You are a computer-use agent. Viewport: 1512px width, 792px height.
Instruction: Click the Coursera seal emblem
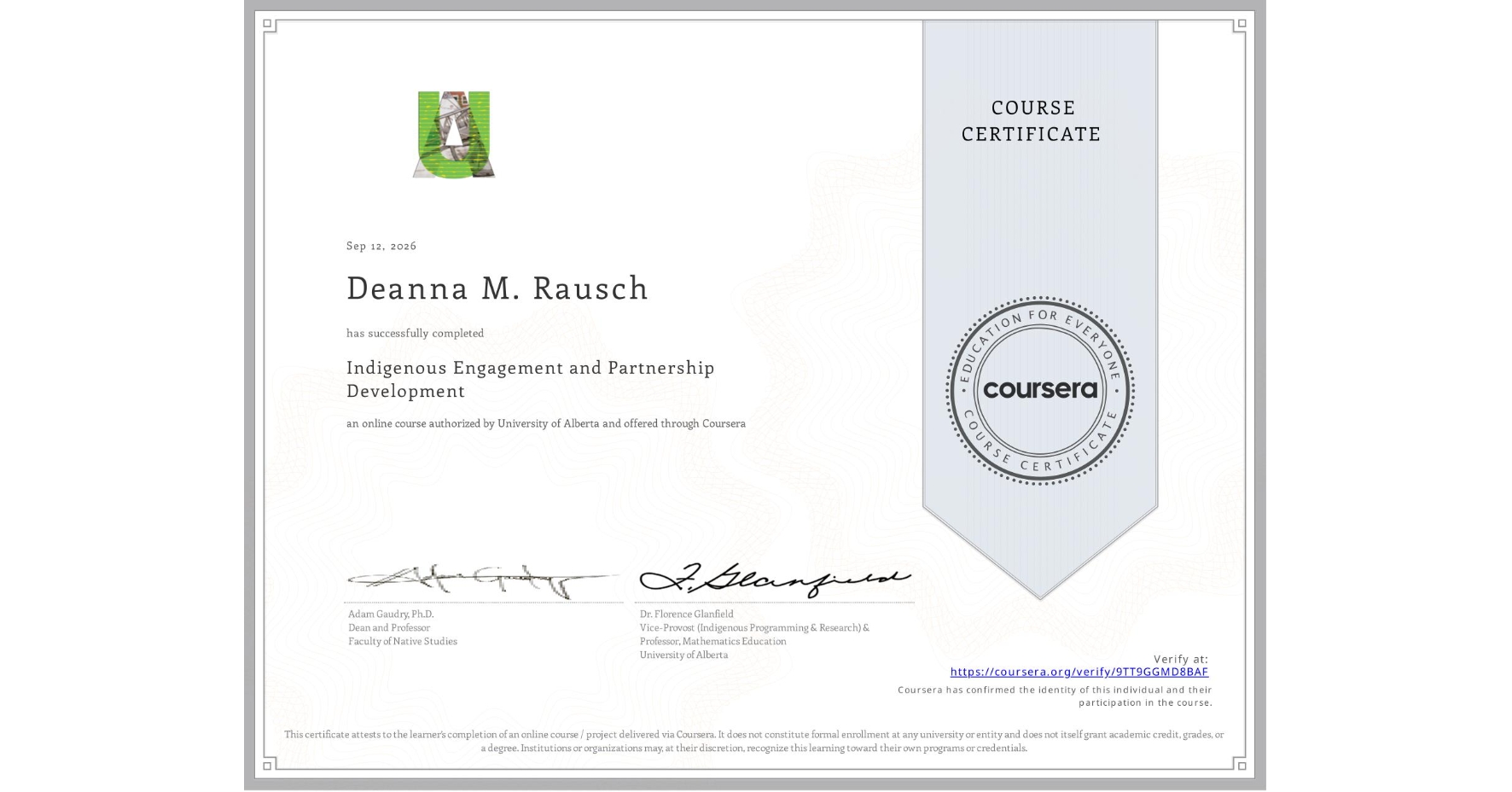click(1039, 390)
